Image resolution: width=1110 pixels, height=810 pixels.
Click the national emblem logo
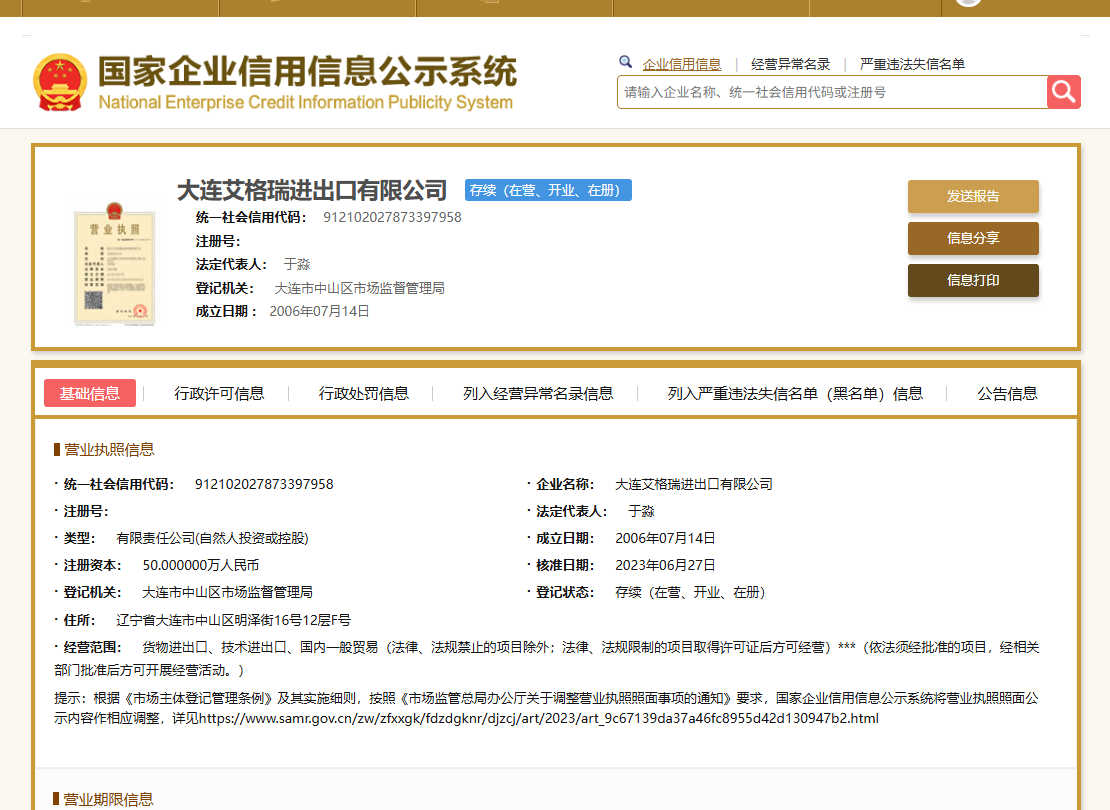60,82
